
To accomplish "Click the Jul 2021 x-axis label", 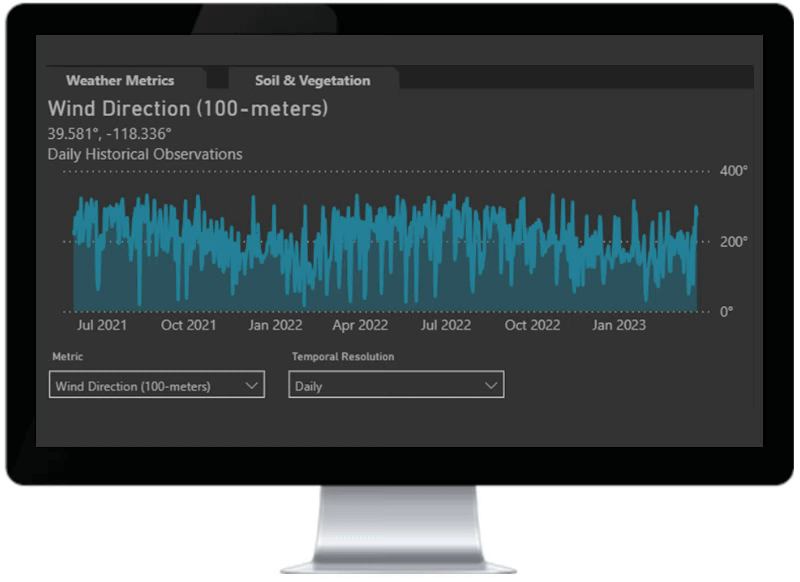I will [102, 325].
